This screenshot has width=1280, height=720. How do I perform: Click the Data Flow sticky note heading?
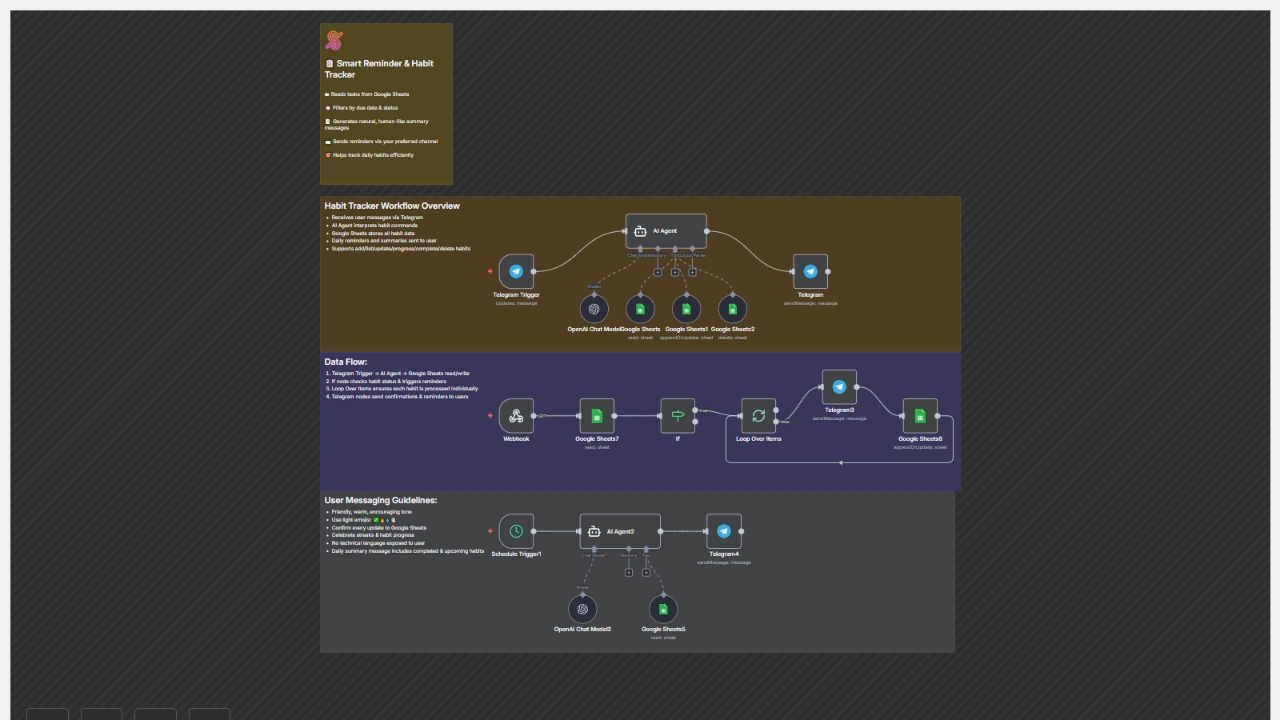click(x=346, y=362)
